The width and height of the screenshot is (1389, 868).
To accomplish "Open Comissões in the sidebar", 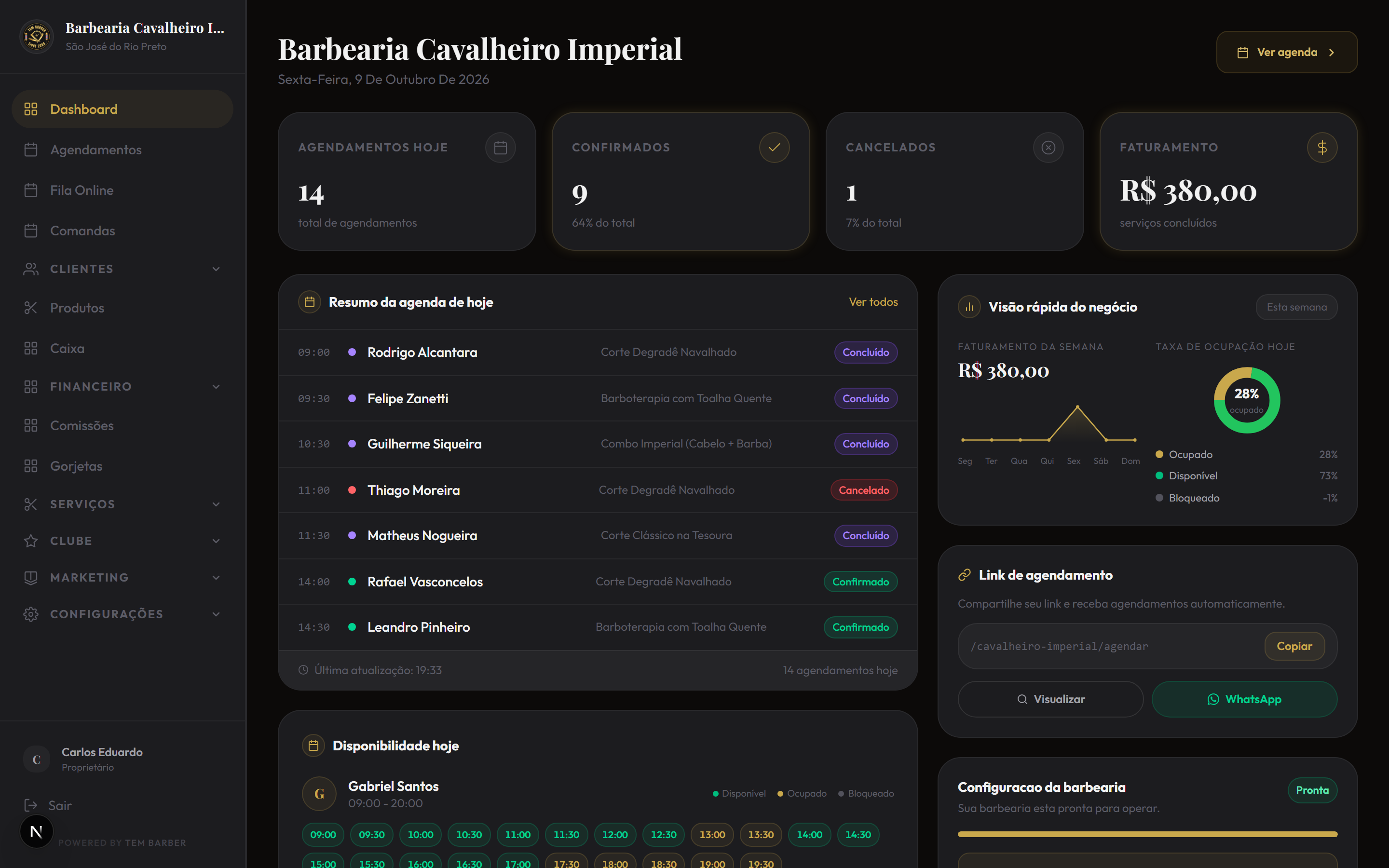I will tap(122, 425).
